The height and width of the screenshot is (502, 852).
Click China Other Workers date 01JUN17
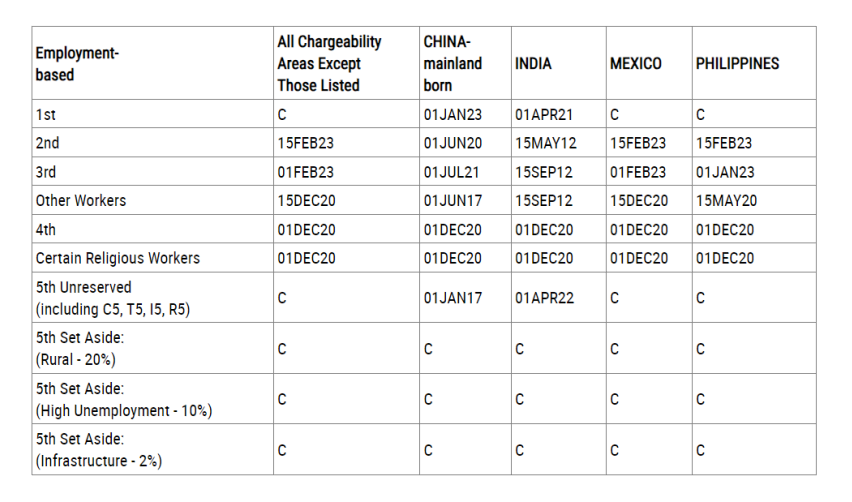point(453,200)
